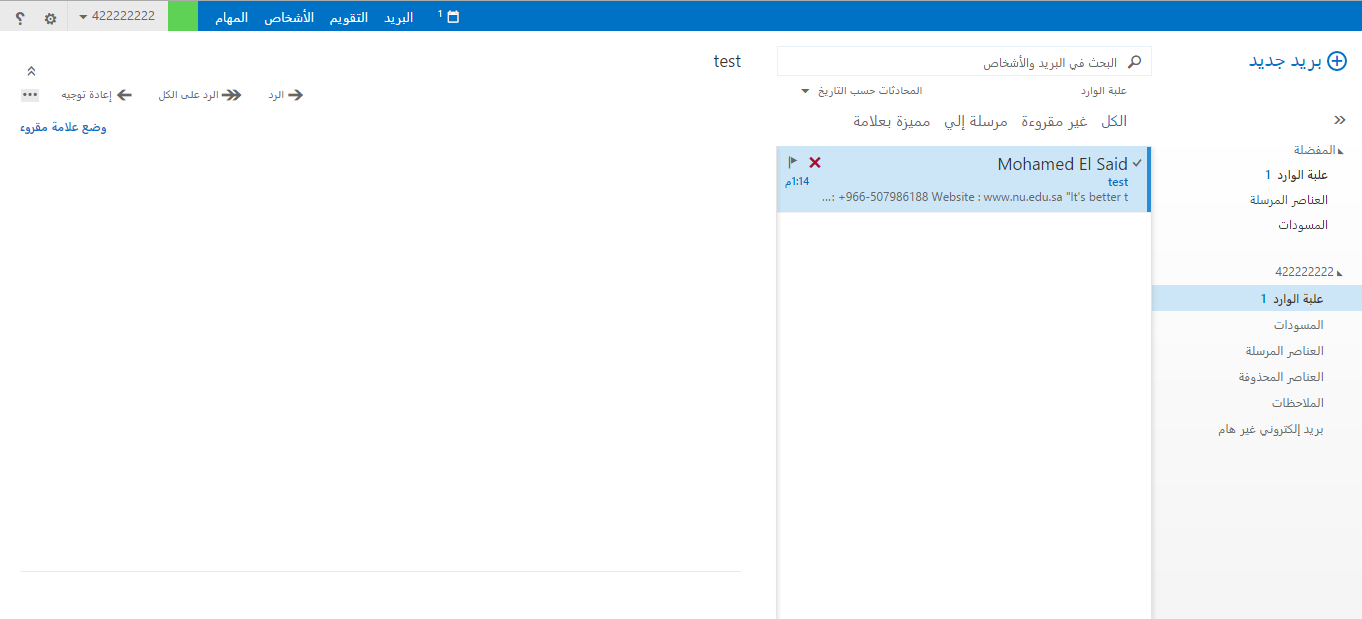Toggle the message selection checkmark
This screenshot has width=1362, height=619.
point(1137,162)
